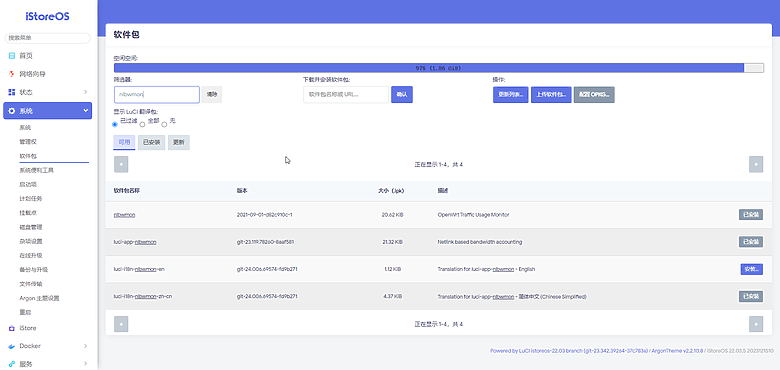780x370 pixels.
Task: Select the 无 radio option
Action: pyautogui.click(x=164, y=124)
